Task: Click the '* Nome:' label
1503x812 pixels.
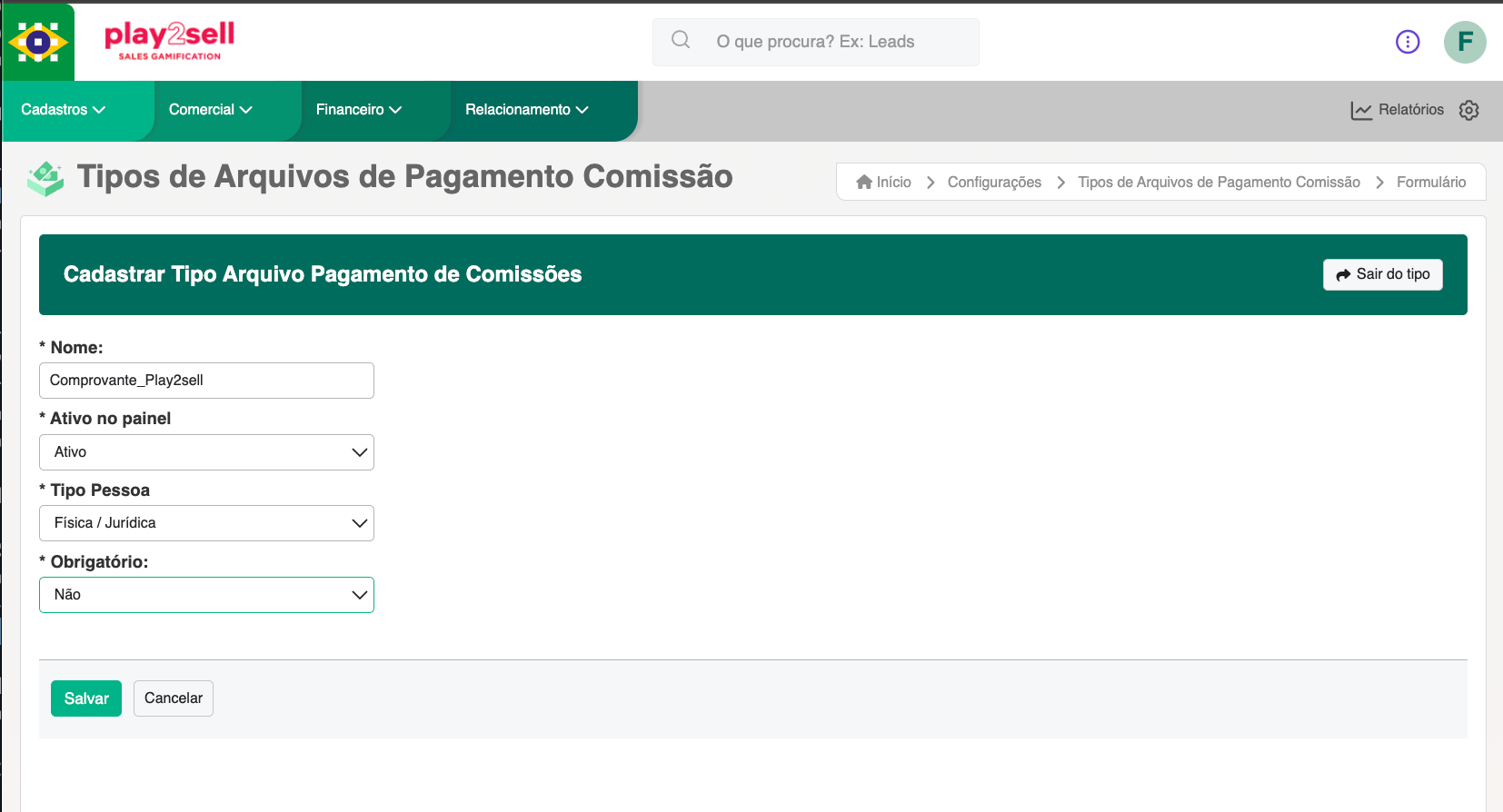Action: click(71, 348)
